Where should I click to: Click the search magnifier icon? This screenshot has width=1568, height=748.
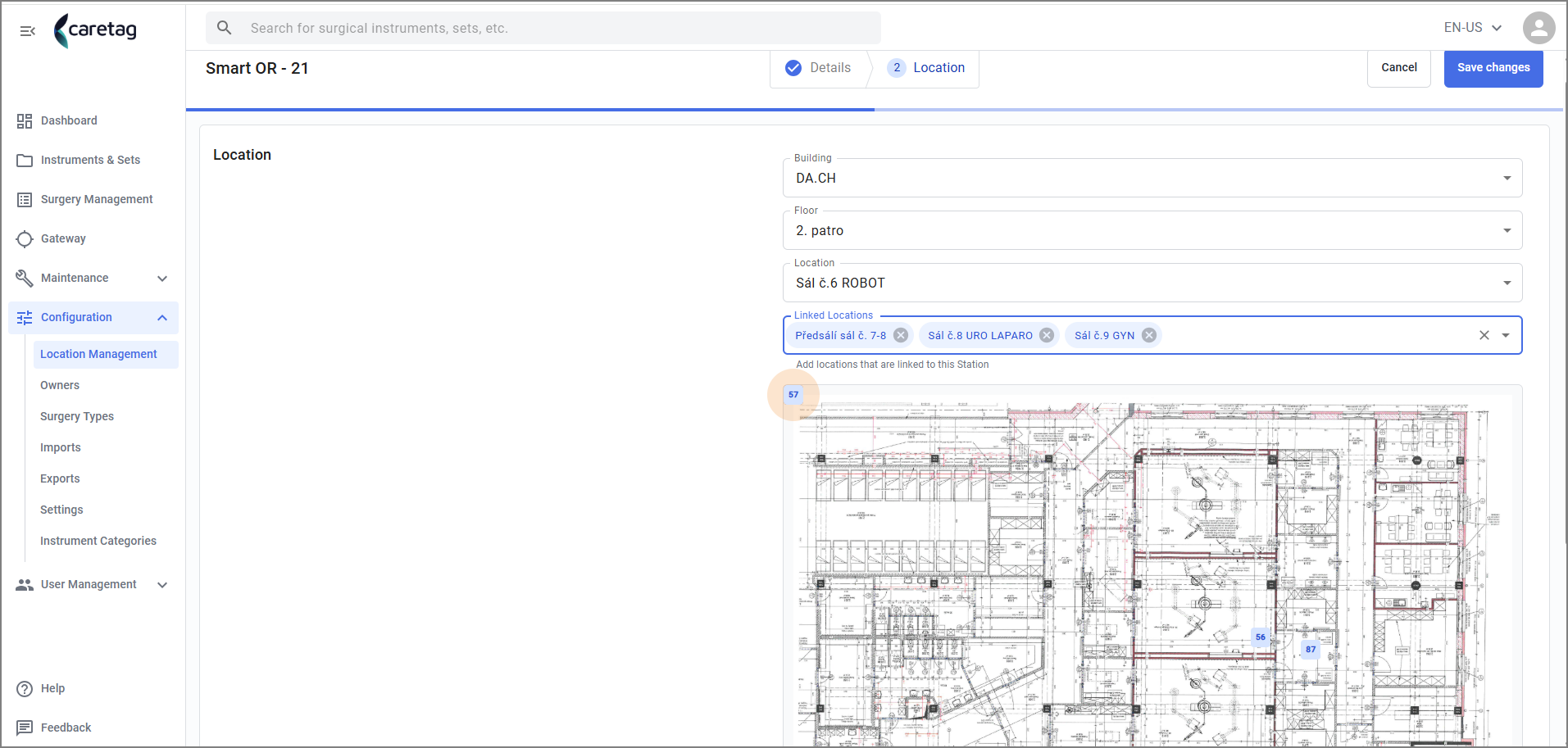click(x=224, y=28)
